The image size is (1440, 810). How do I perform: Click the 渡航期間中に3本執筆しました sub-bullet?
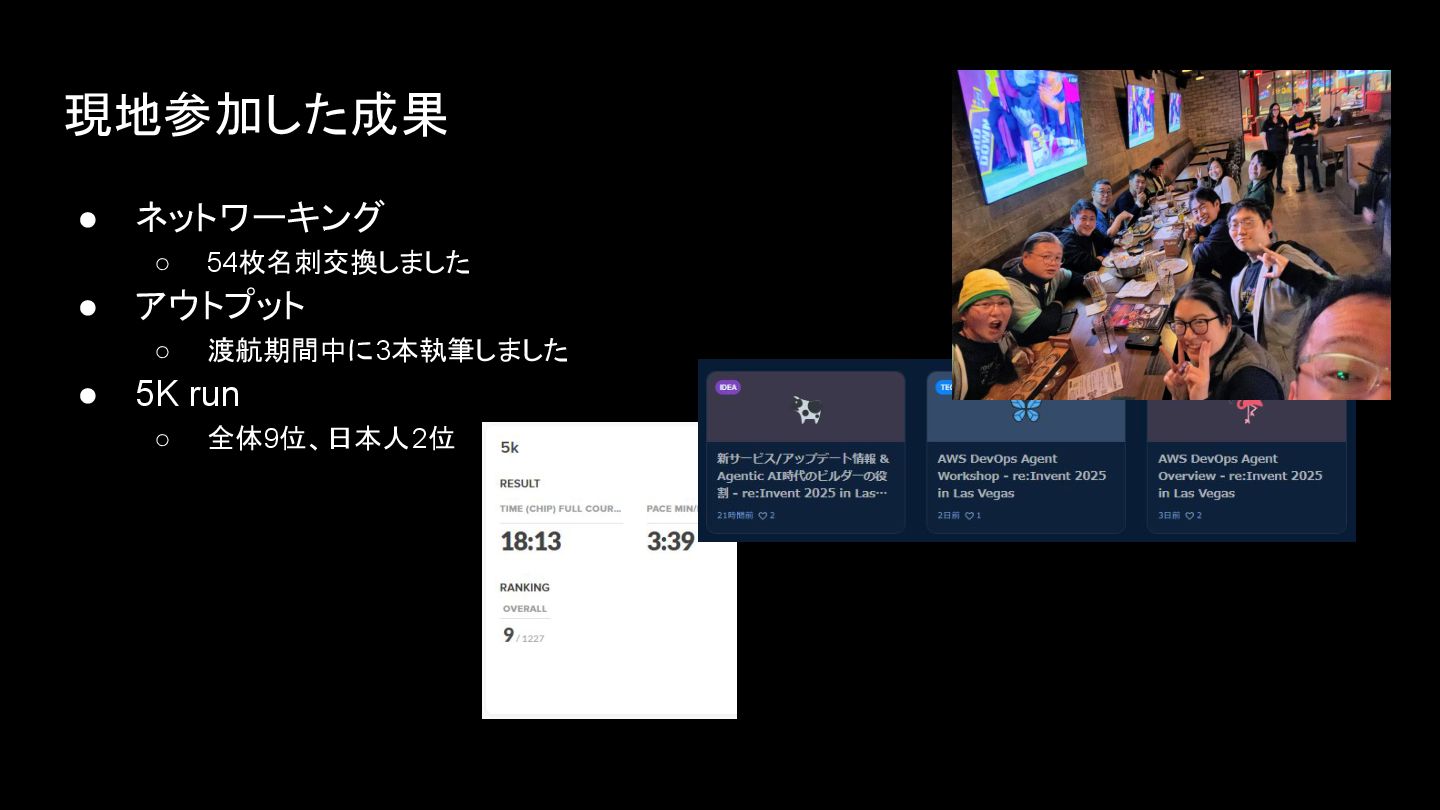[x=388, y=350]
